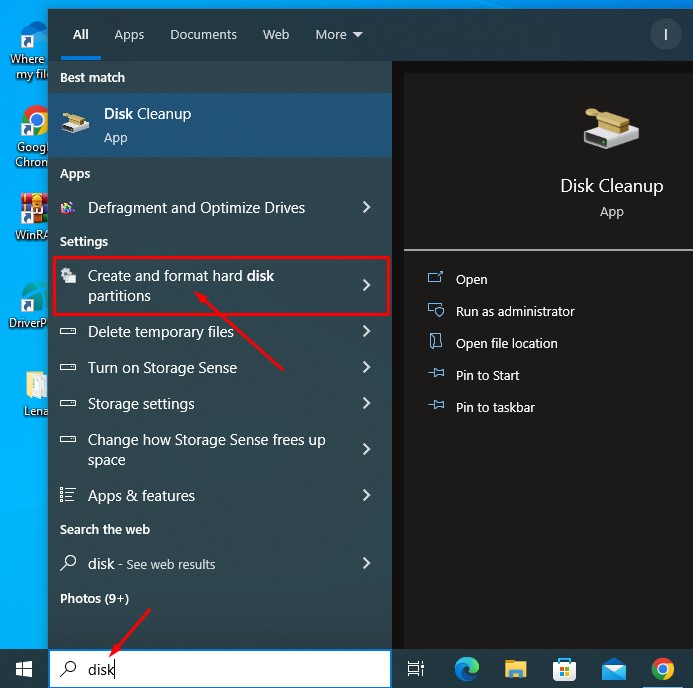The height and width of the screenshot is (688, 693).
Task: Click the Task View icon
Action: point(416,669)
